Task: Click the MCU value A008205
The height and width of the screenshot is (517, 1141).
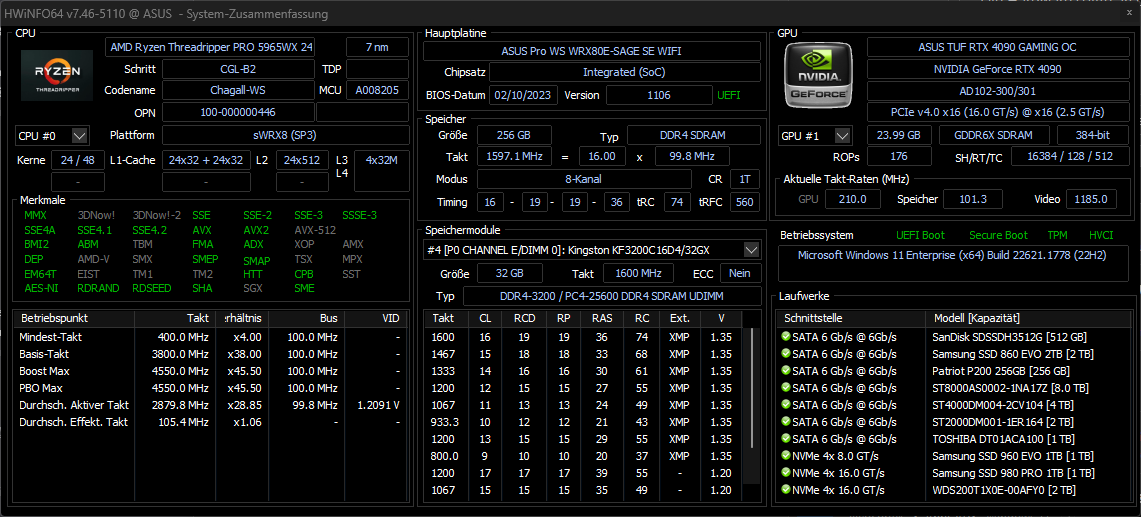Action: click(x=377, y=90)
